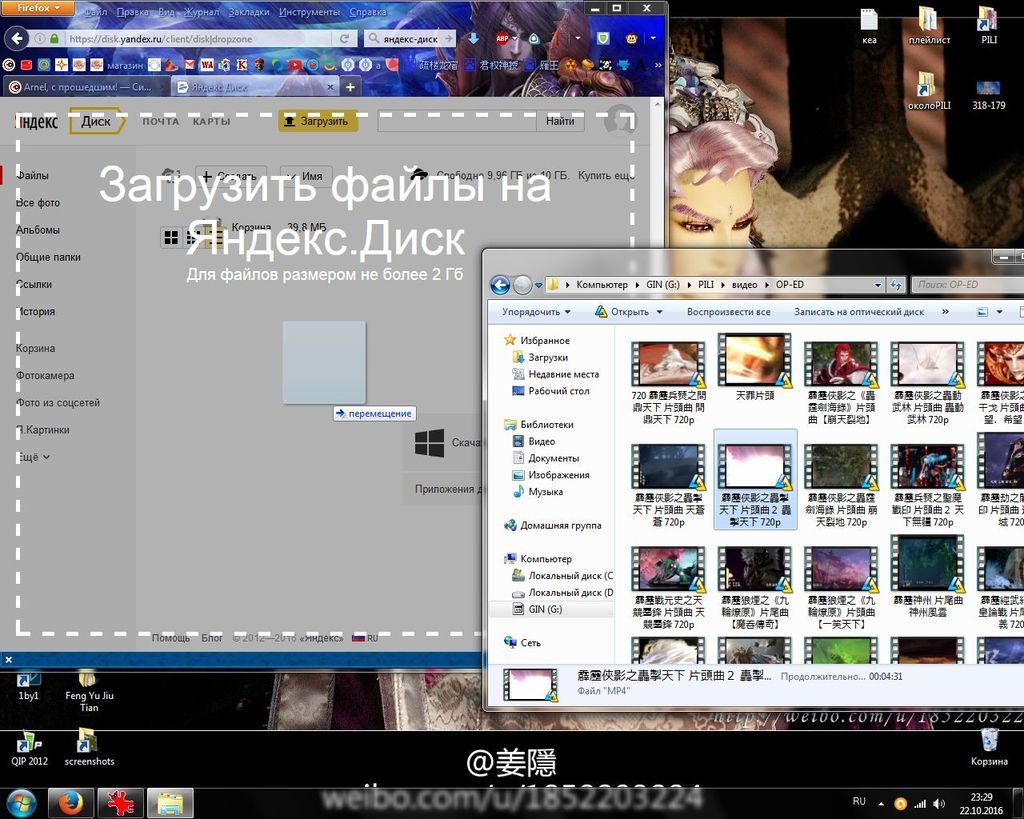
Task: Open a new Firefox tab
Action: (350, 87)
